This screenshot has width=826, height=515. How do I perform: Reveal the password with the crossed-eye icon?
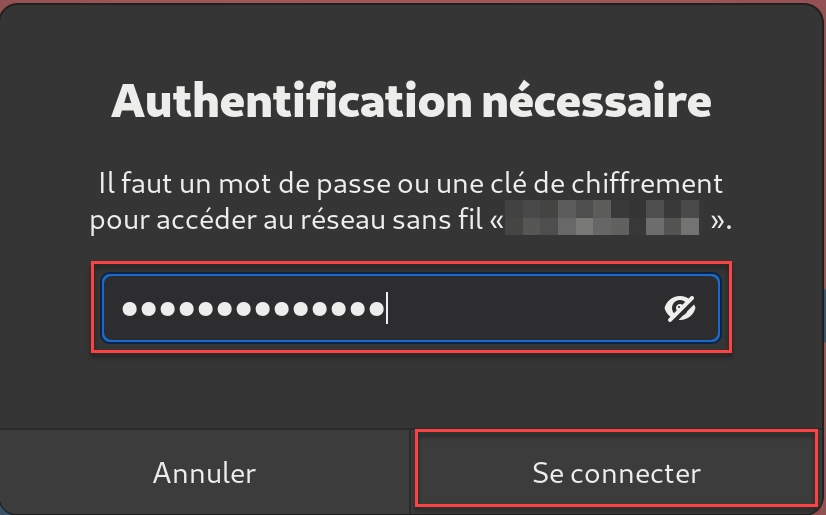tap(680, 309)
